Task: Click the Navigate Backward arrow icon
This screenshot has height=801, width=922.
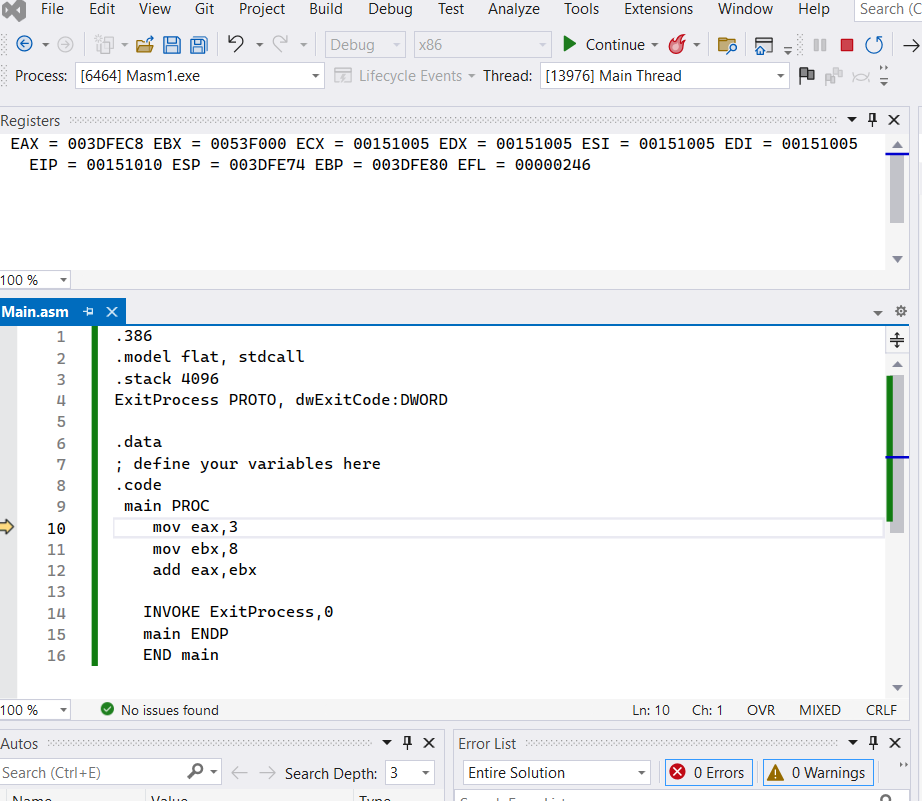Action: [x=24, y=44]
